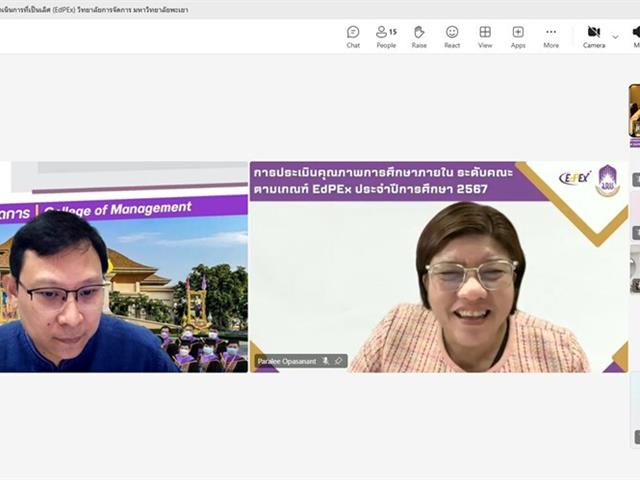Click the muted mic icon on Paralee's name tag
Screen dimensions: 640x480
[x=325, y=361]
